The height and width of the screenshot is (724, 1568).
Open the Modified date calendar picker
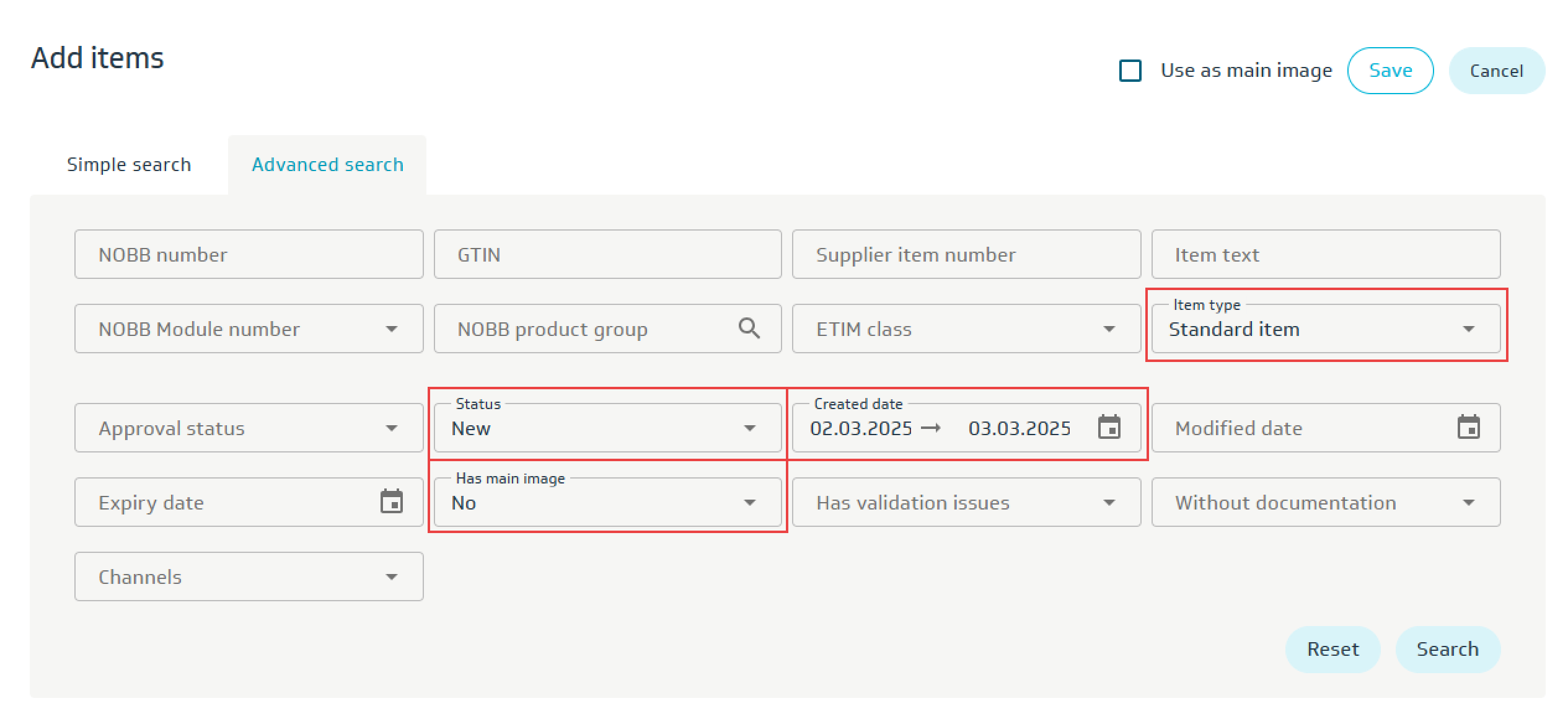(x=1468, y=428)
